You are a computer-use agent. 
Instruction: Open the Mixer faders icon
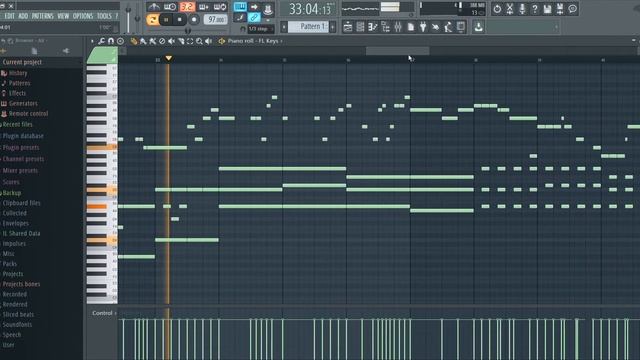pos(398,27)
